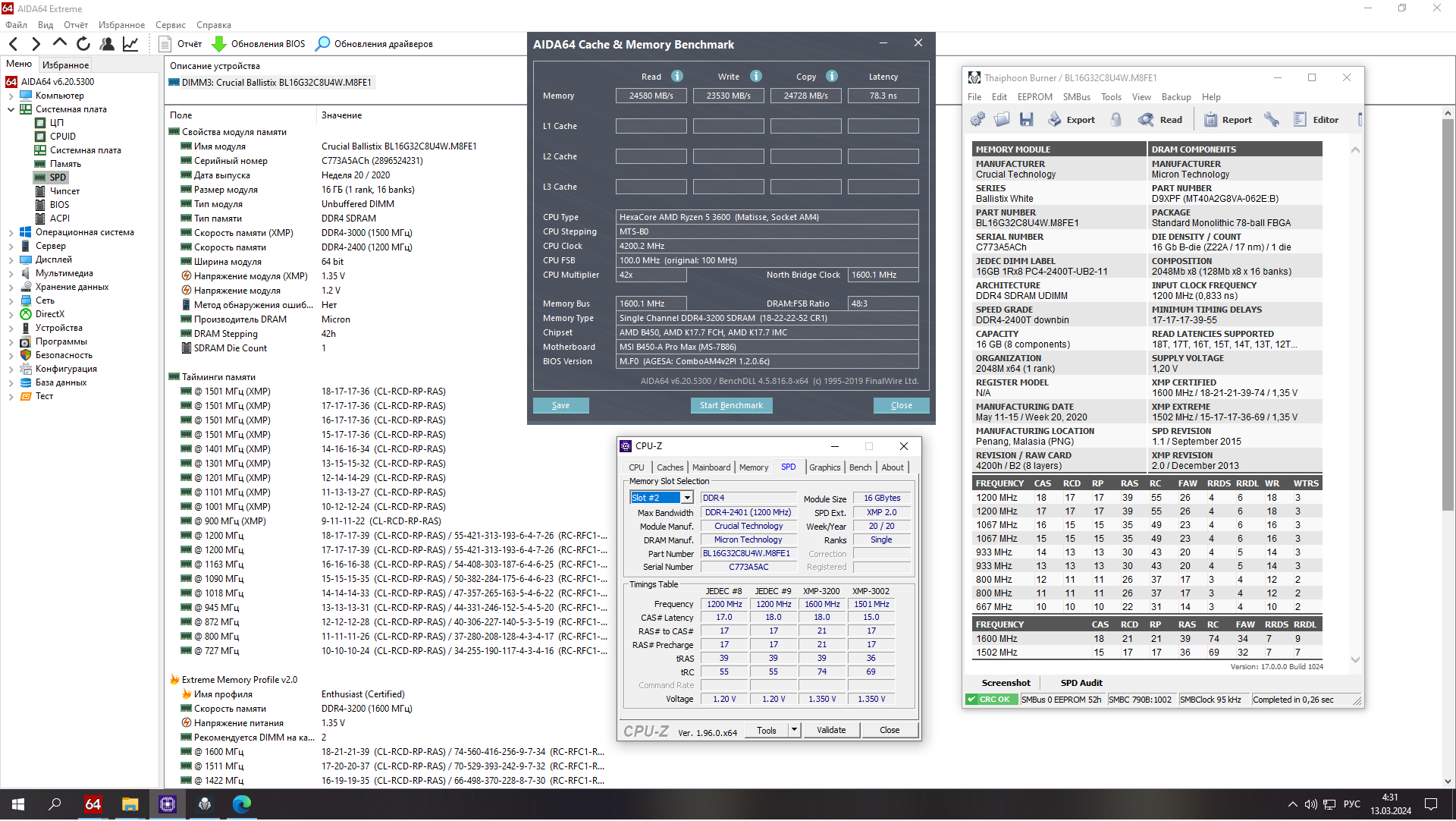Click the AIDA64 refresh toolbar icon
Image resolution: width=1456 pixels, height=821 pixels.
click(83, 44)
